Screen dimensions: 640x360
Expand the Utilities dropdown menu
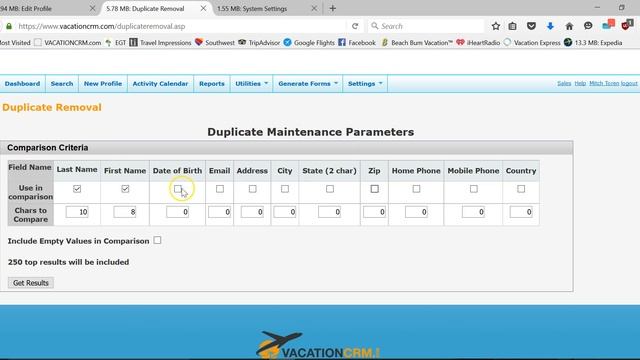[x=251, y=84]
